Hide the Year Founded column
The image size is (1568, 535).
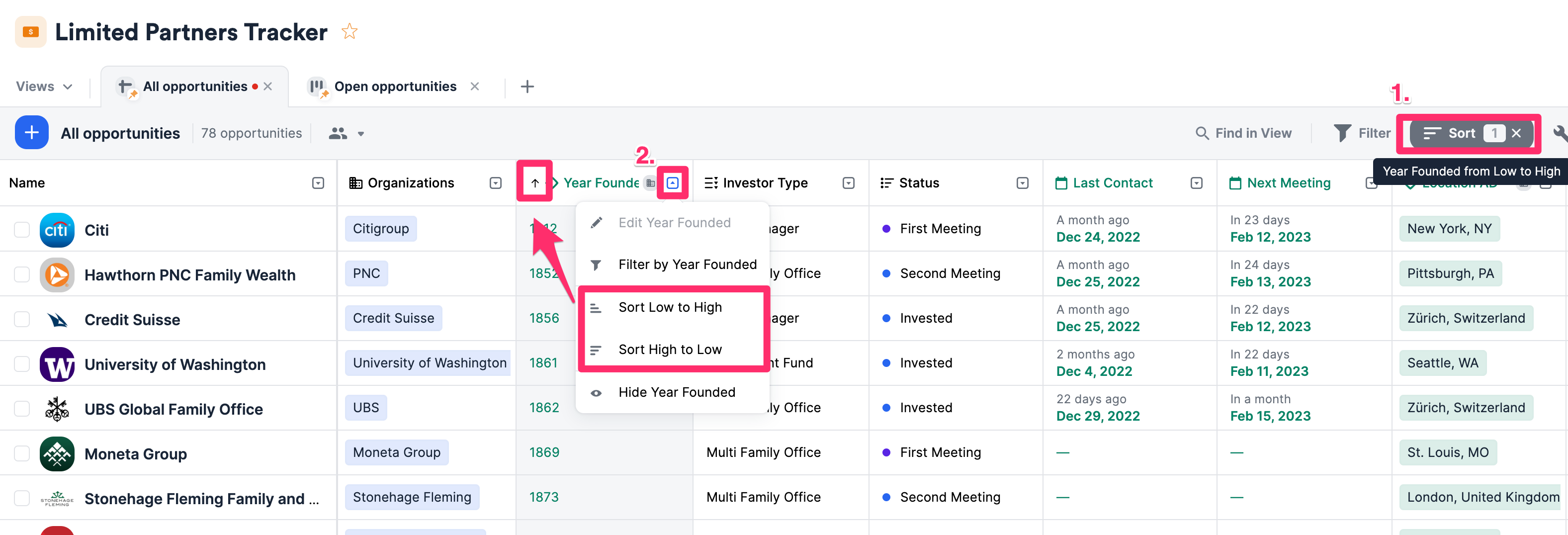[676, 393]
